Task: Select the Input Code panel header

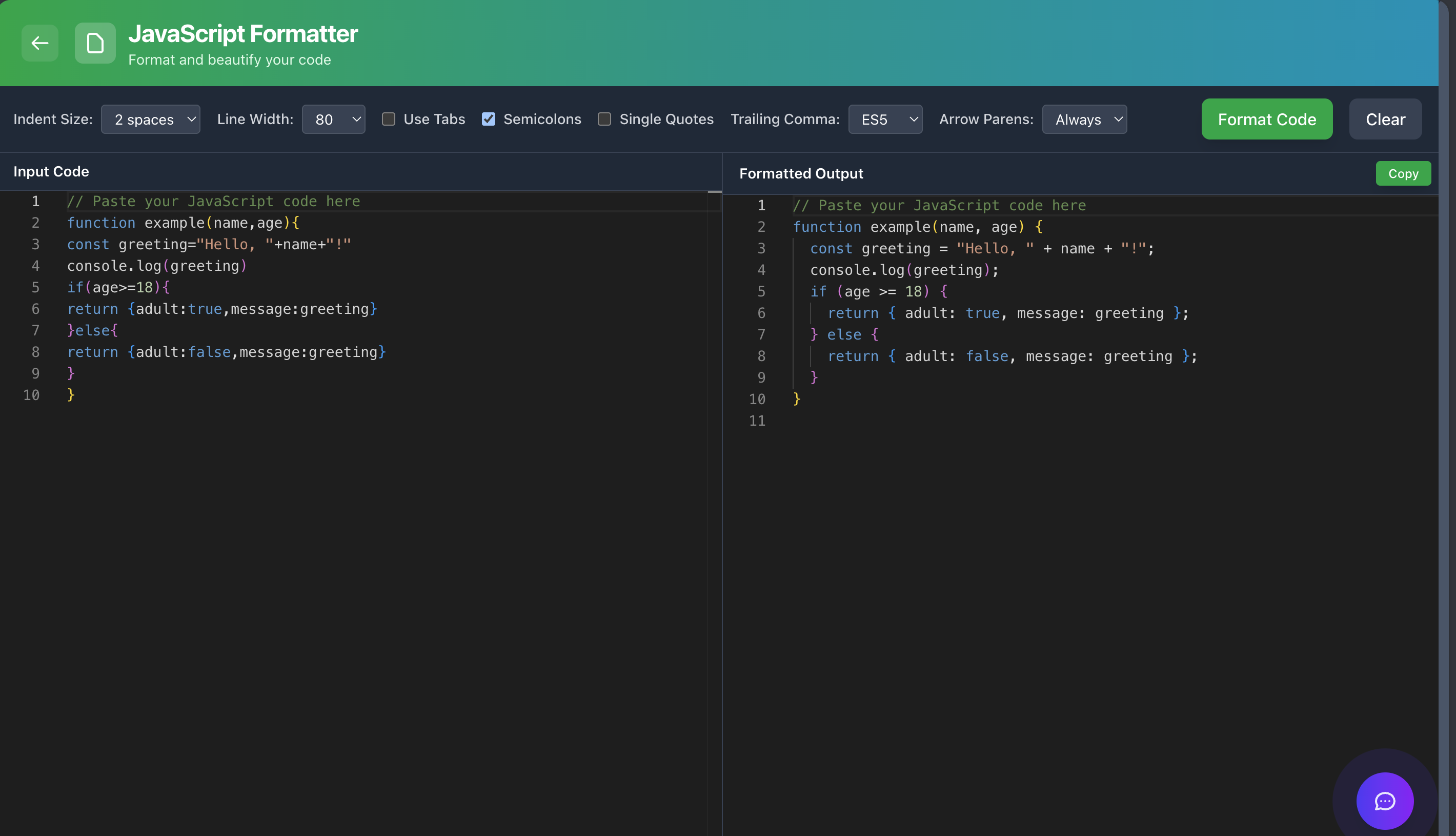Action: 51,170
